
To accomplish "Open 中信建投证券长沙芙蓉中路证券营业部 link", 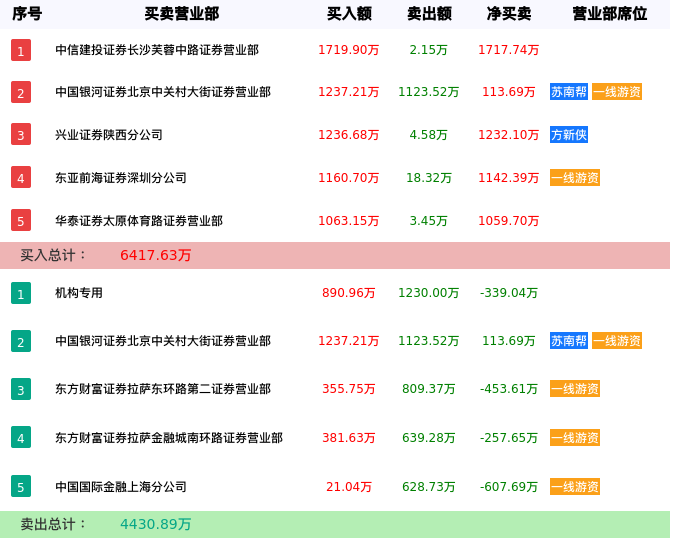I will [x=157, y=50].
